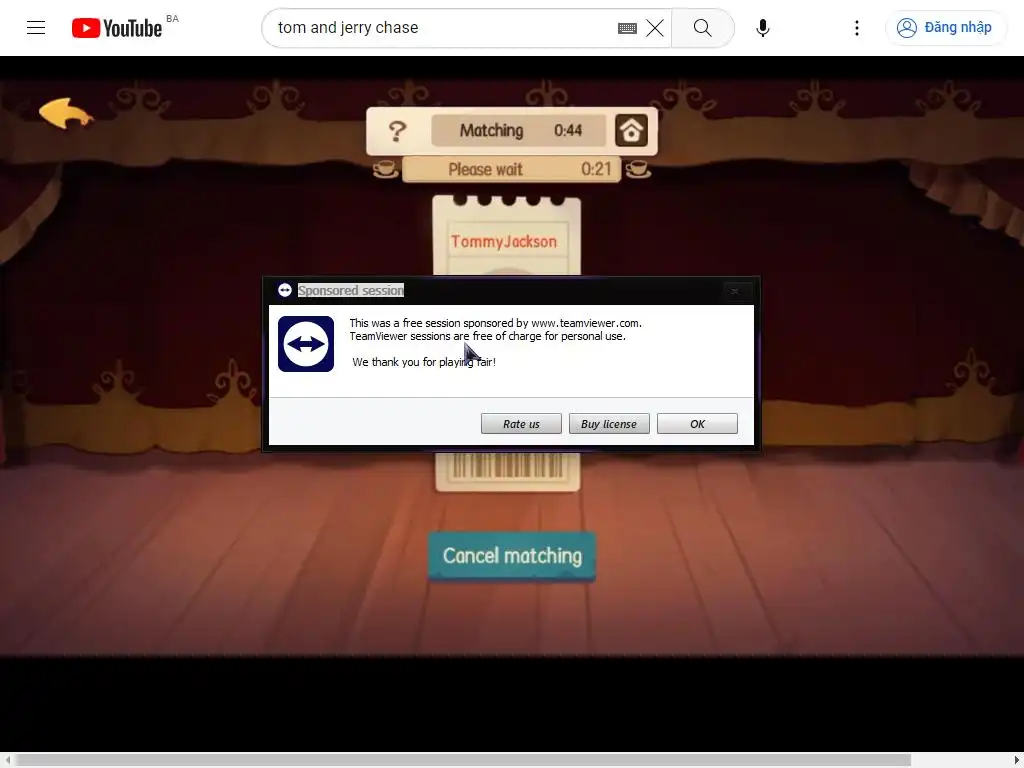Click the Matching 0:44 timer label
The height and width of the screenshot is (768, 1024).
pyautogui.click(x=520, y=131)
